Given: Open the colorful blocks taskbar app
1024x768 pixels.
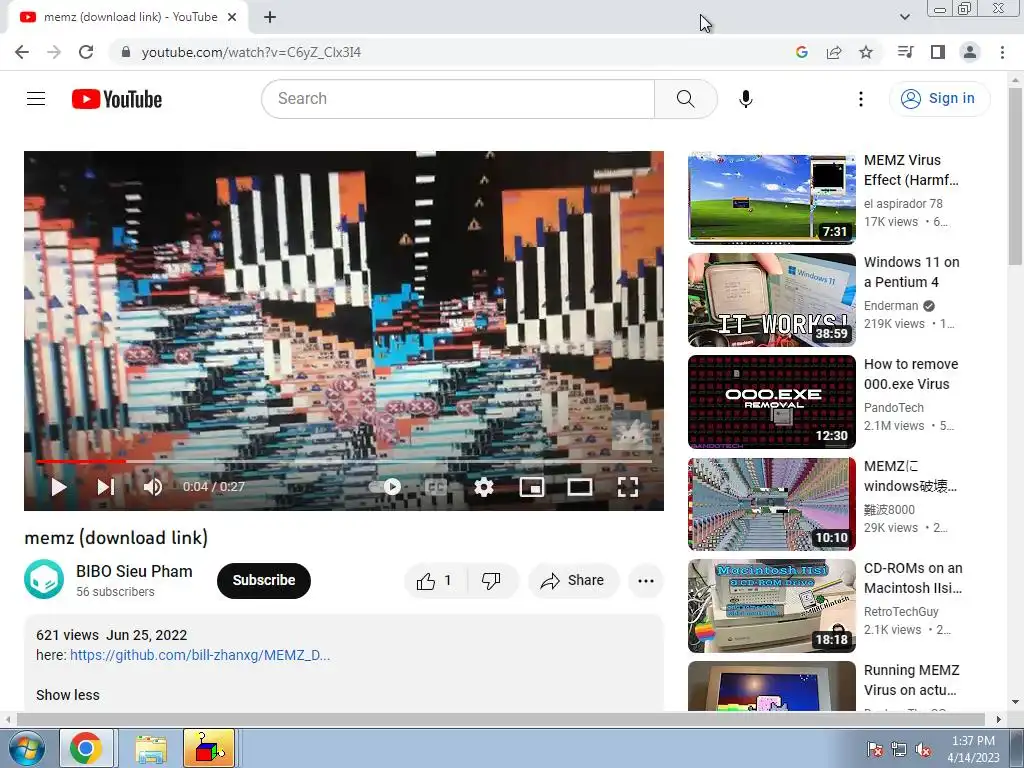Looking at the screenshot, I should point(209,748).
